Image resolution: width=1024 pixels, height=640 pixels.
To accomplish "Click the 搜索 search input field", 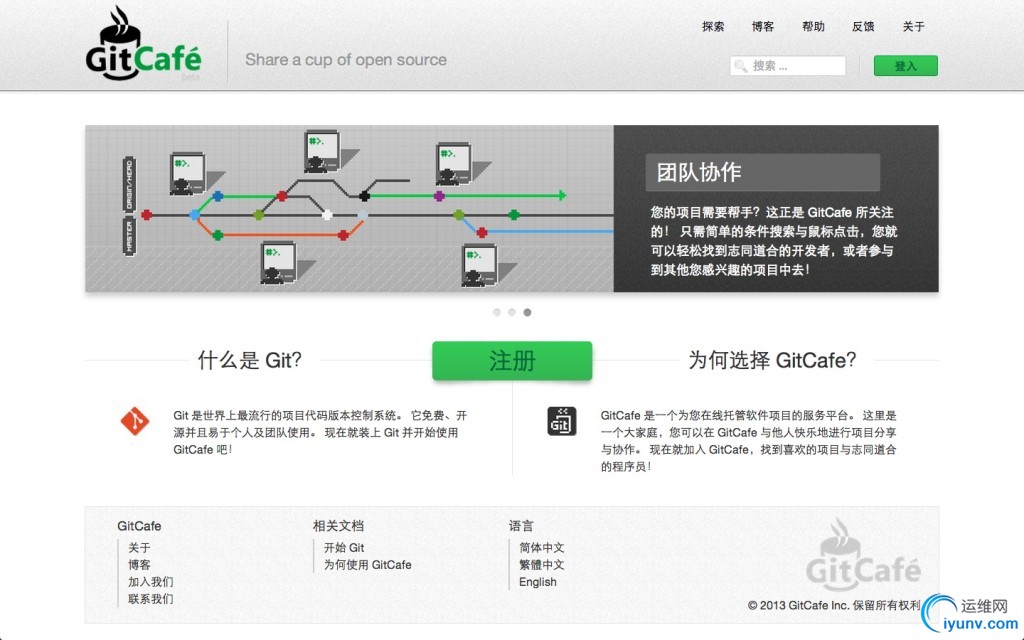I will [788, 66].
